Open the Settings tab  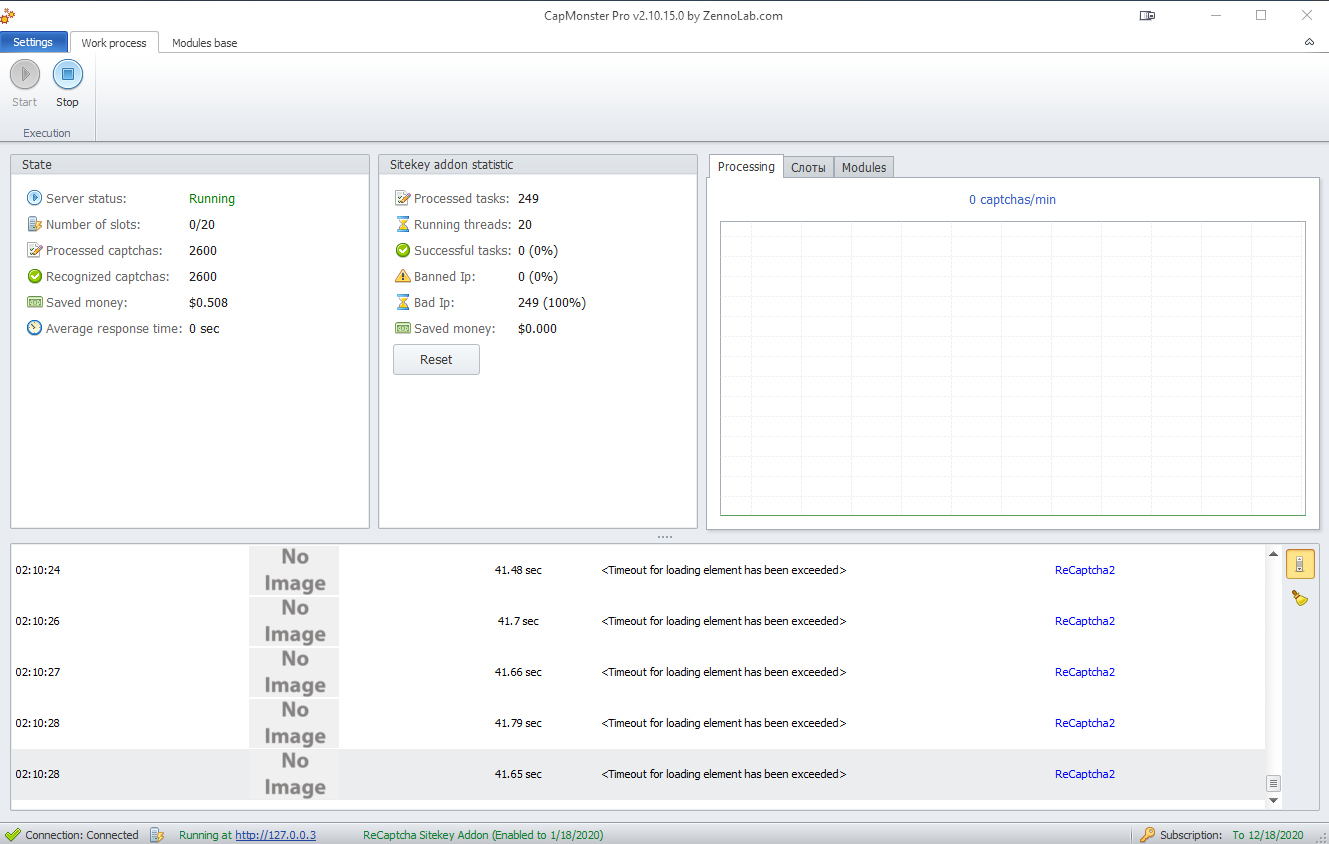[x=33, y=42]
